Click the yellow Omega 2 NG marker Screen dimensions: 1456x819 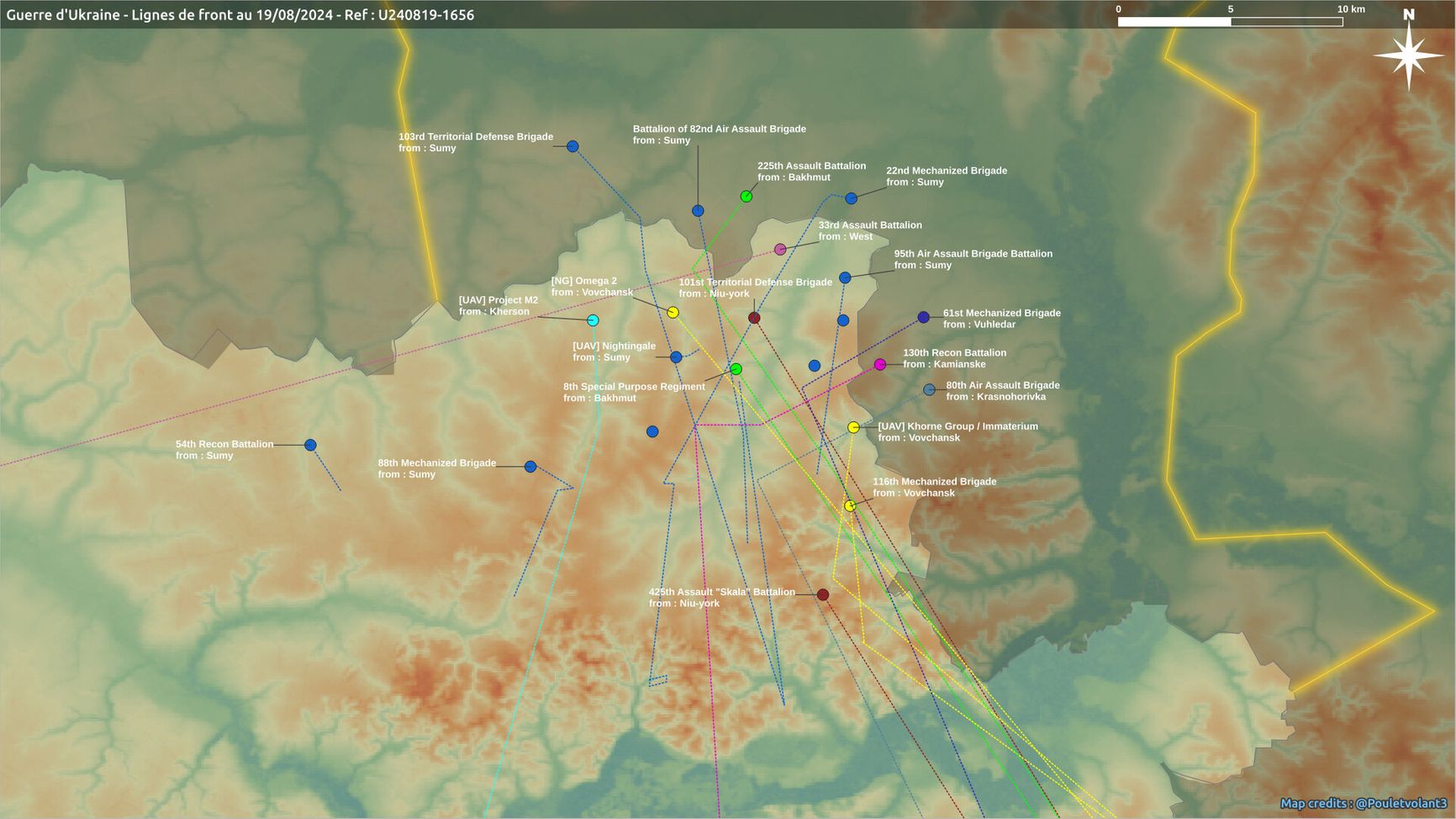pyautogui.click(x=673, y=313)
